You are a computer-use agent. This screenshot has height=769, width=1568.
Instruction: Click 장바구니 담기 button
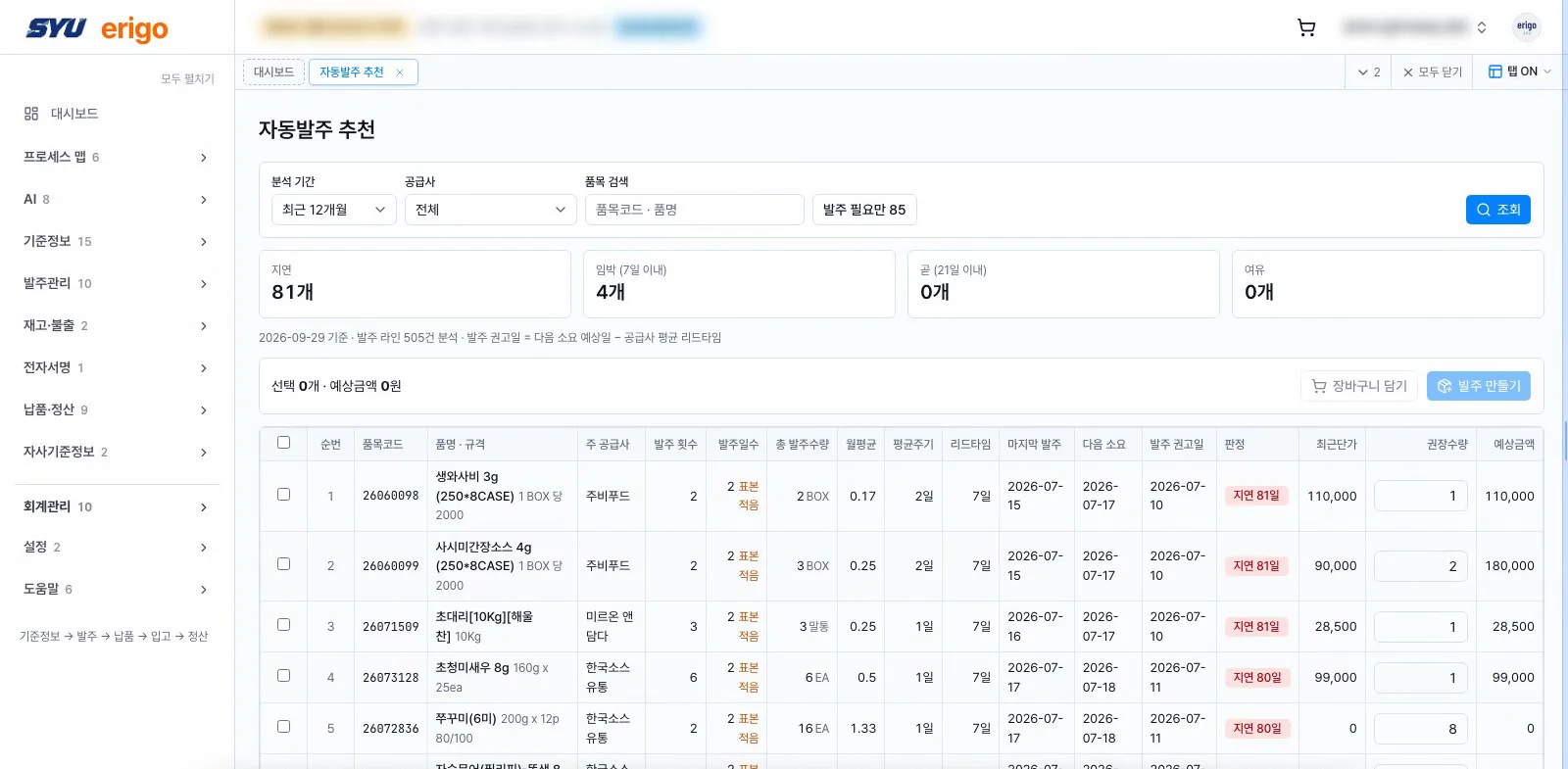tap(1359, 386)
